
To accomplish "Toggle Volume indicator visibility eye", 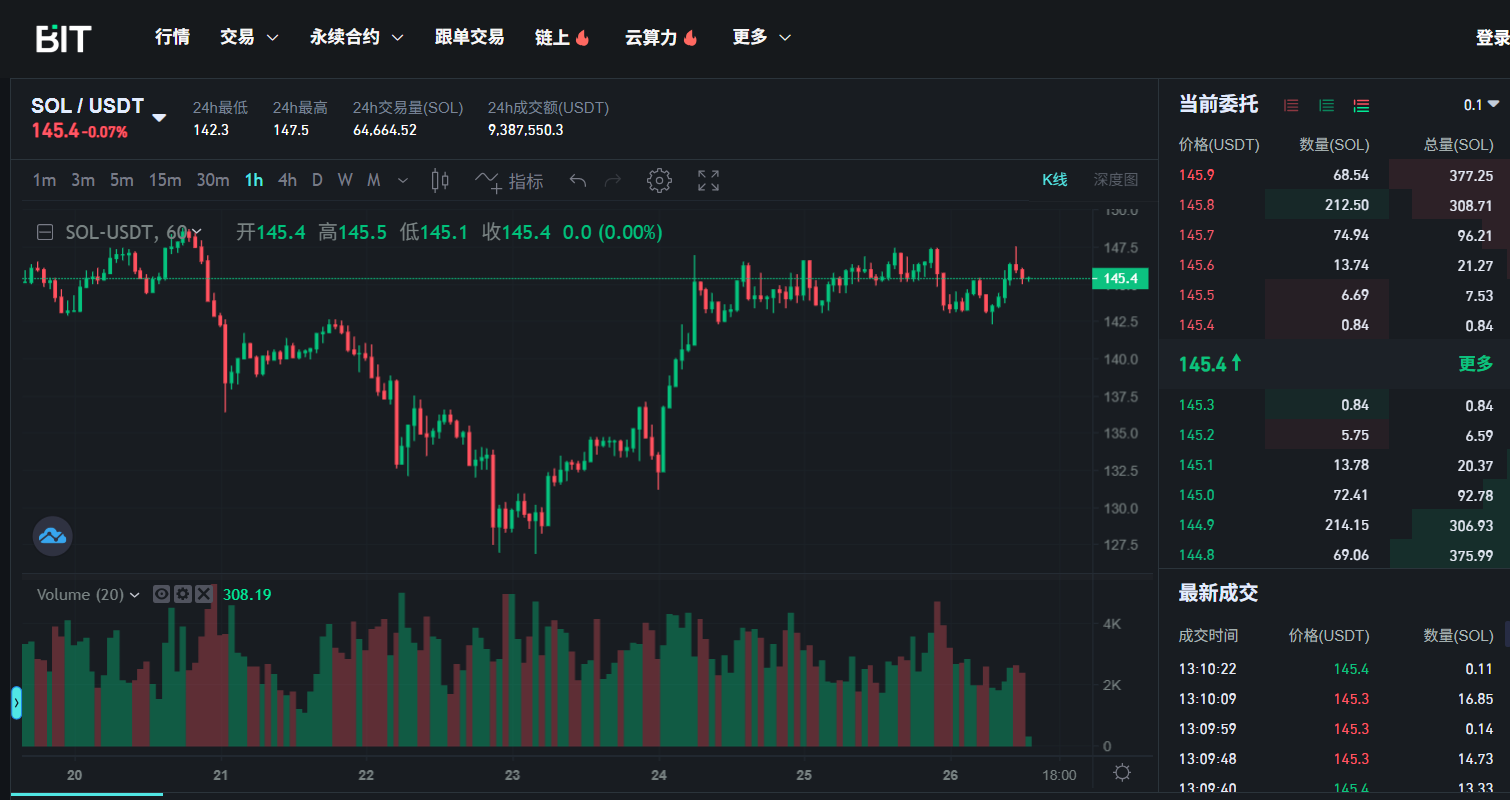I will 161,594.
